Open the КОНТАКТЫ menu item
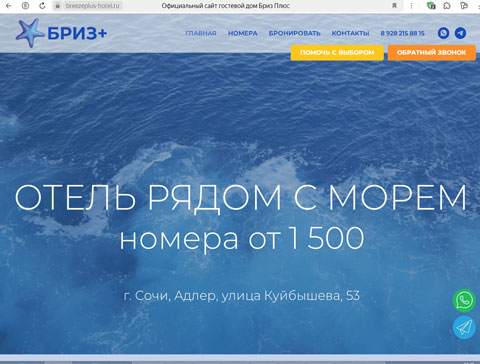The image size is (480, 364). point(350,33)
